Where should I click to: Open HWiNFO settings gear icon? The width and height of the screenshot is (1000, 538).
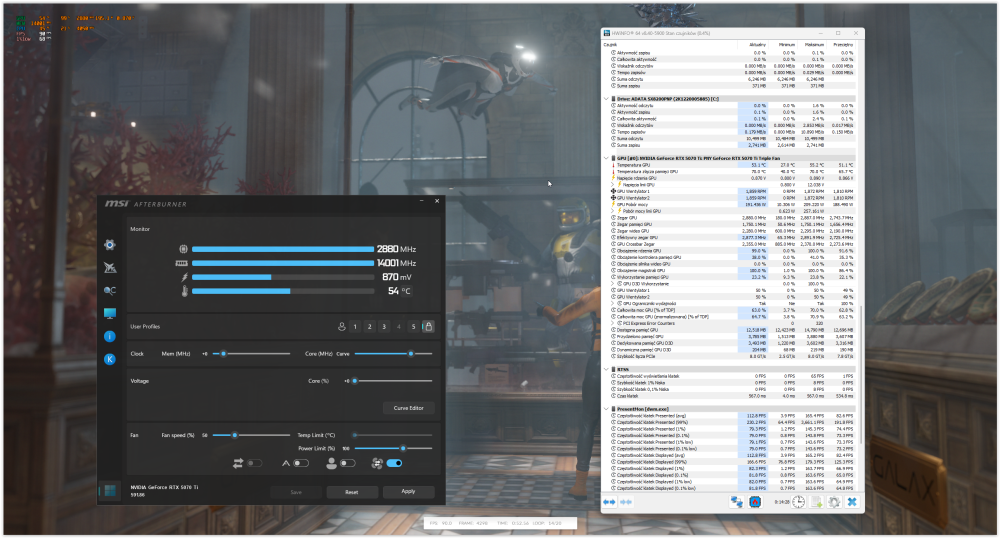832,501
